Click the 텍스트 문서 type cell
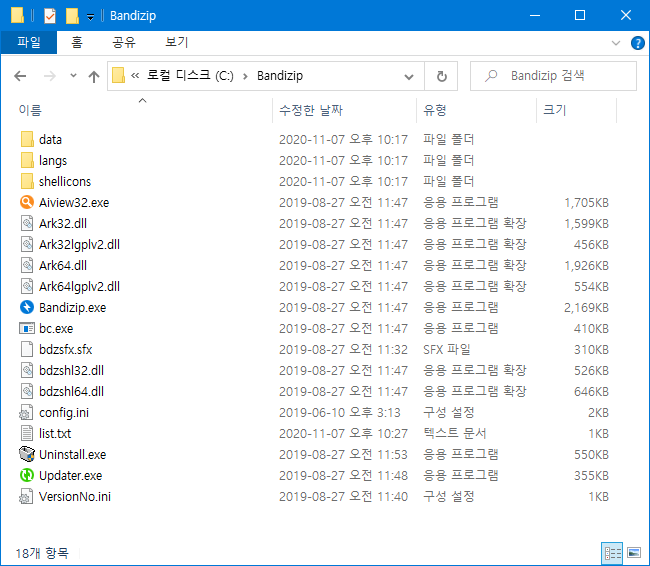The height and width of the screenshot is (566, 650). tap(454, 434)
